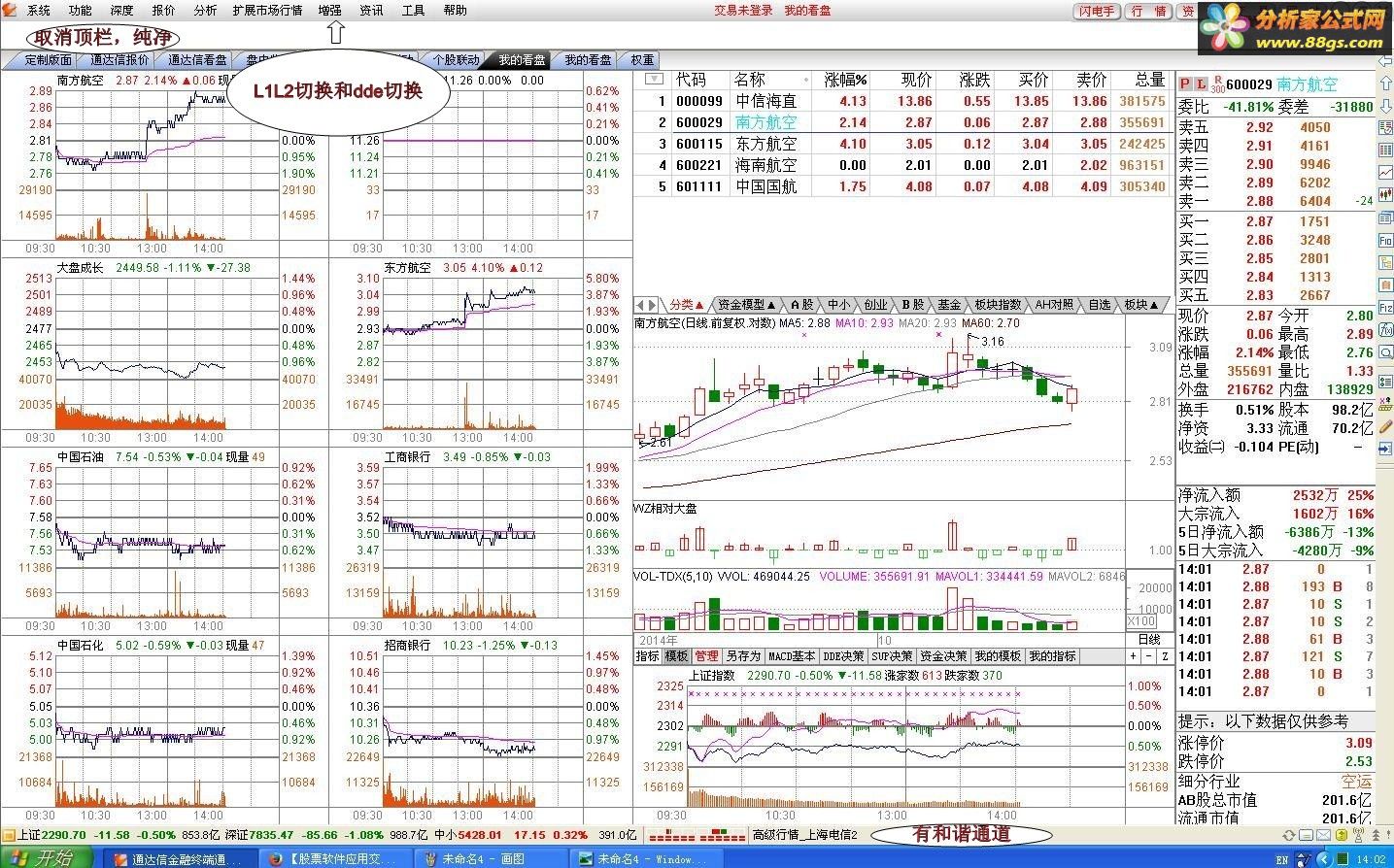This screenshot has width=1394, height=868.
Task: Click the status bar refresh icon
Action: (1289, 835)
